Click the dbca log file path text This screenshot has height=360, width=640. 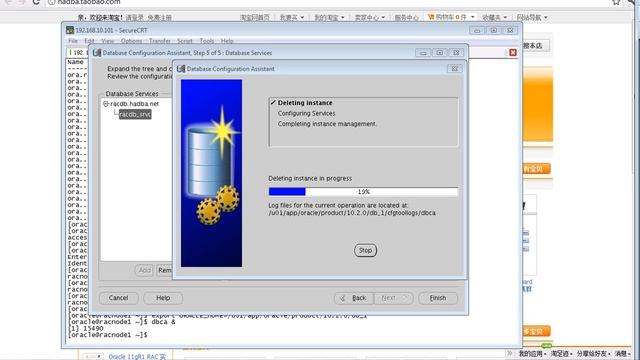[352, 213]
